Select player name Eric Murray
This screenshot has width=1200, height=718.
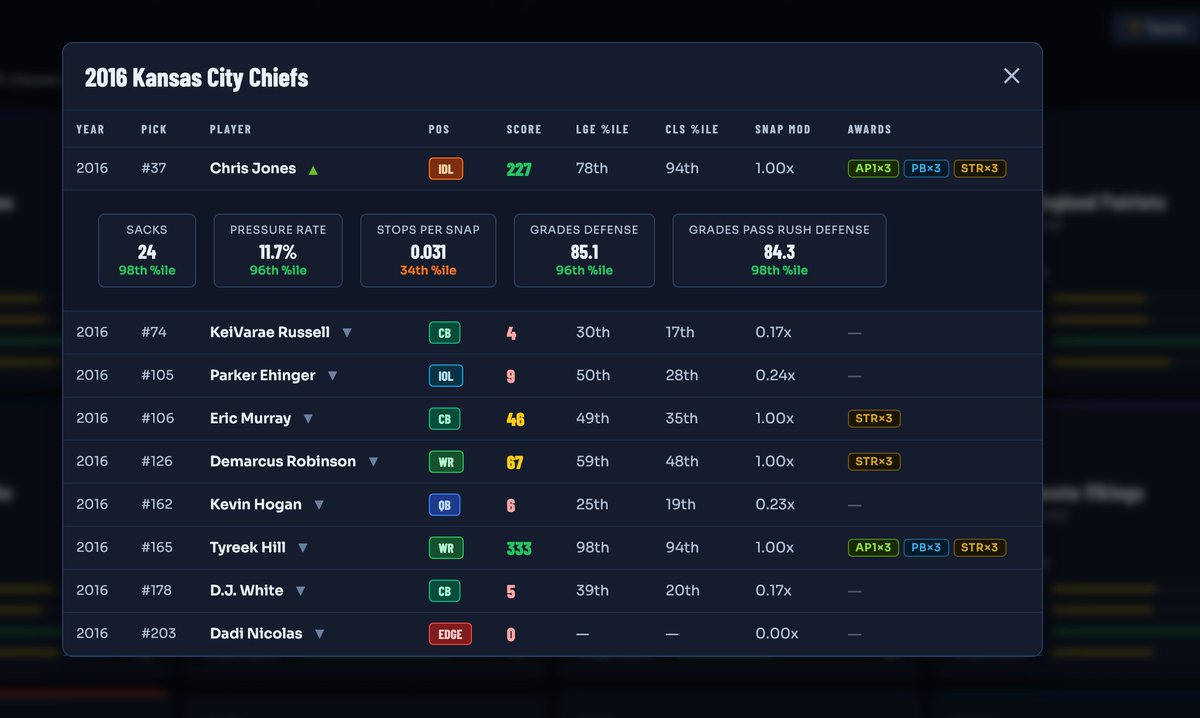pos(251,418)
